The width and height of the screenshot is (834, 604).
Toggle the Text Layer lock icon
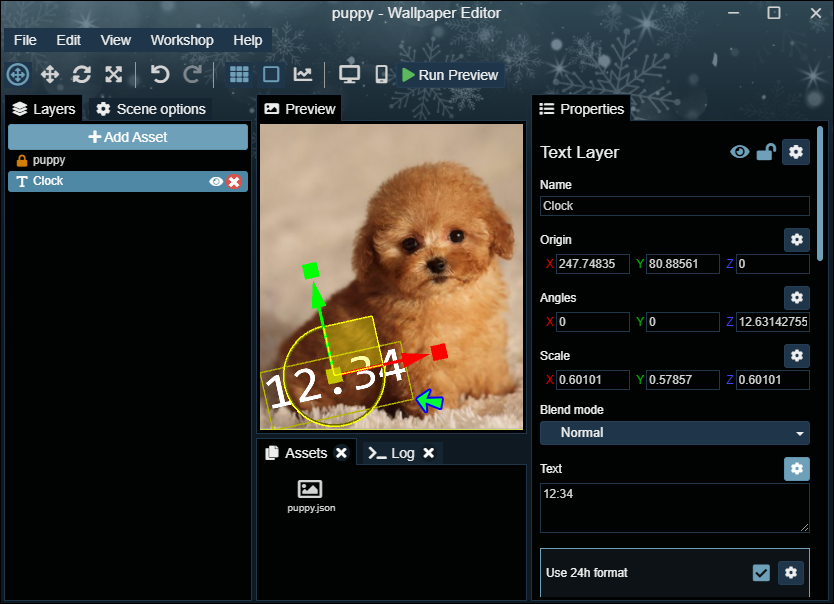[766, 152]
